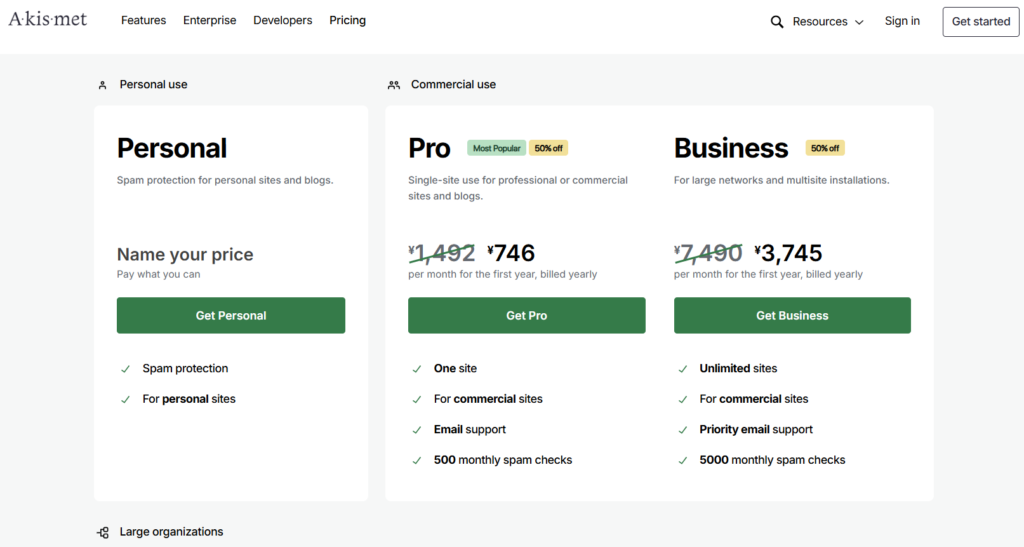Click the checkmark beside 500 monthly spam checks
The height and width of the screenshot is (547, 1024).
click(x=417, y=461)
